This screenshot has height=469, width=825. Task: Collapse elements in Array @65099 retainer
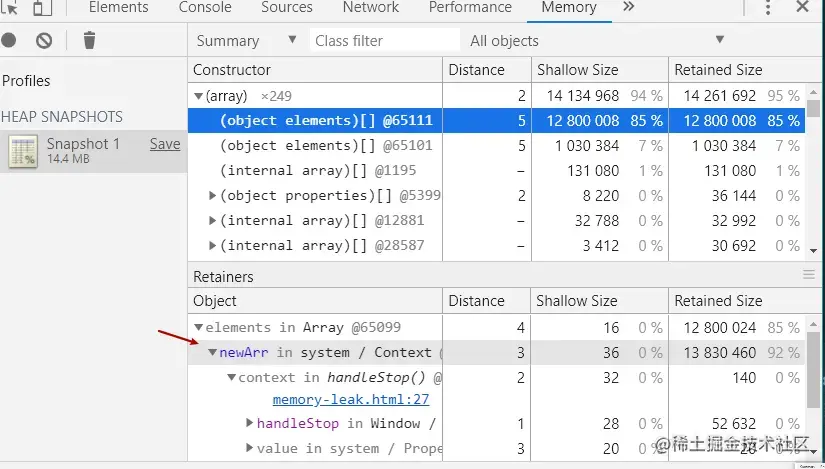pos(198,327)
